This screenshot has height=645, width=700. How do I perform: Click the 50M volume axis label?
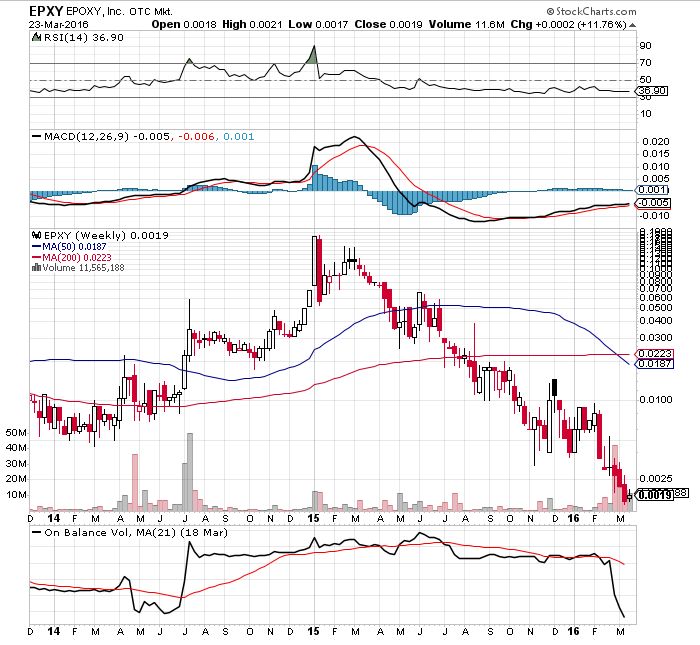pyautogui.click(x=16, y=433)
